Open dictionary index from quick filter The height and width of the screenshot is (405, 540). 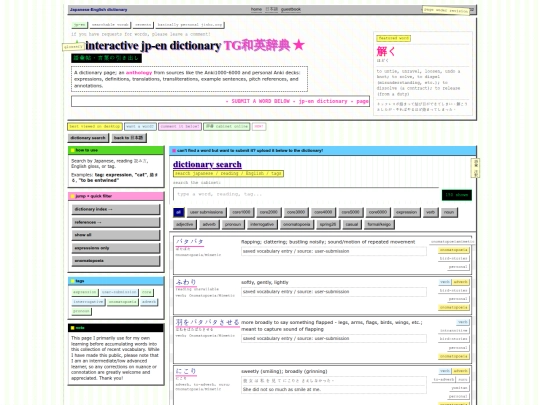pos(116,209)
